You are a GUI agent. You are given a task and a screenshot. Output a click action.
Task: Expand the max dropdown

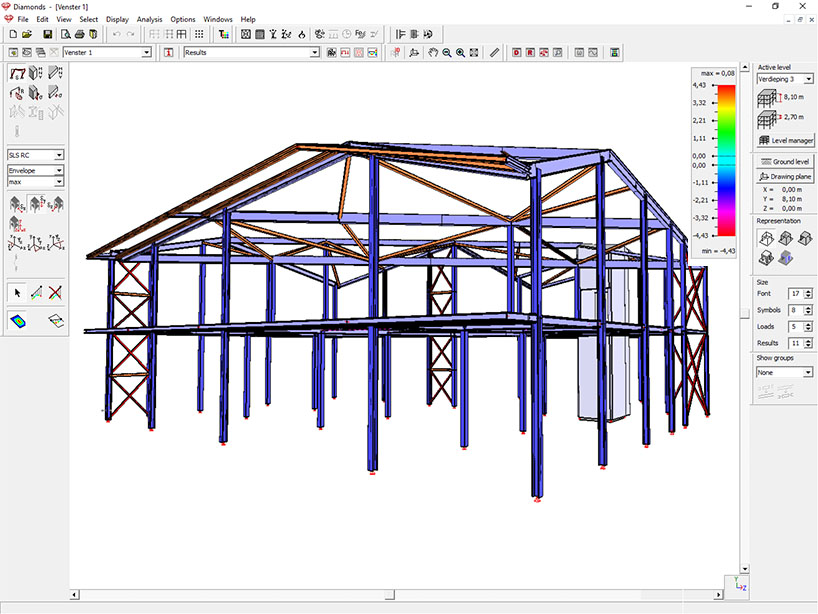point(59,182)
